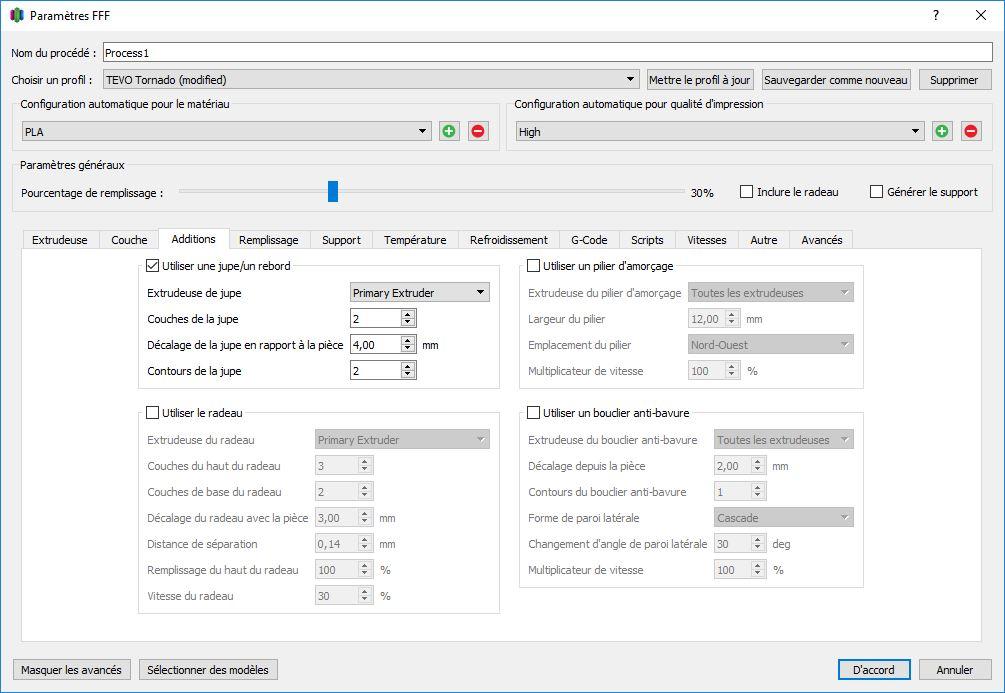Click in the Nom du procédé field
Image resolution: width=1005 pixels, height=693 pixels.
pos(547,53)
